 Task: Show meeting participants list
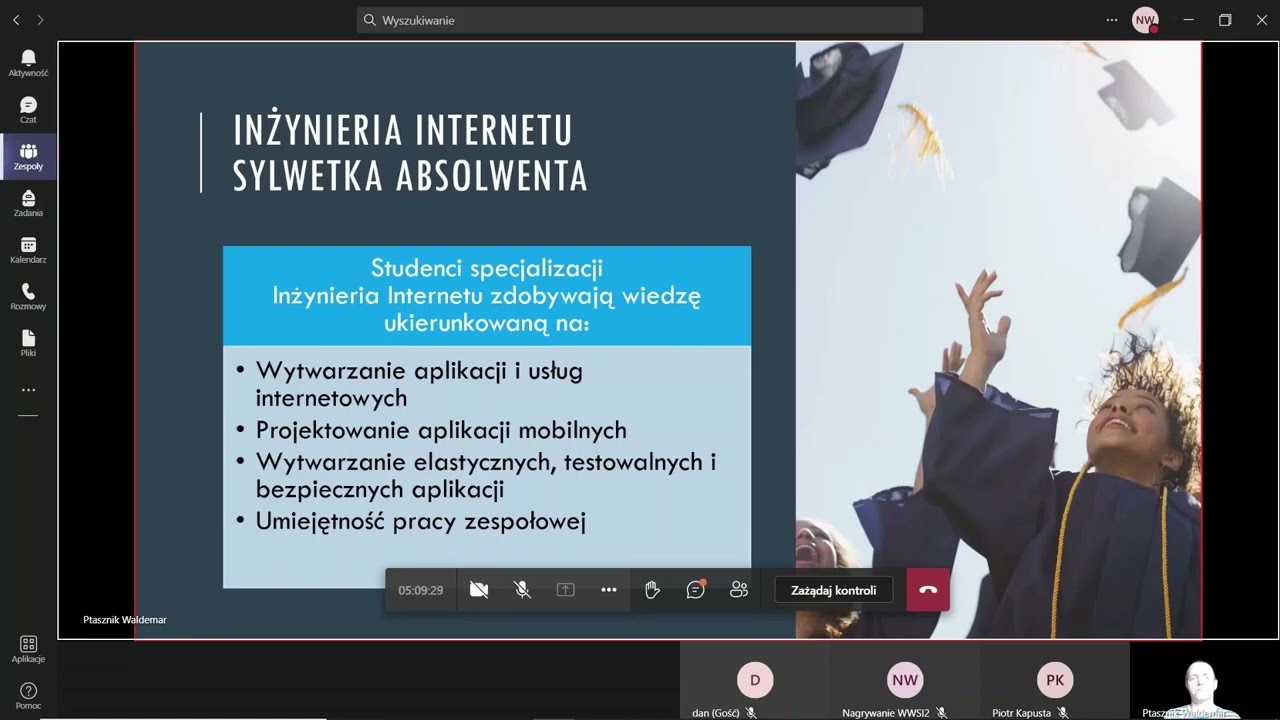tap(739, 590)
